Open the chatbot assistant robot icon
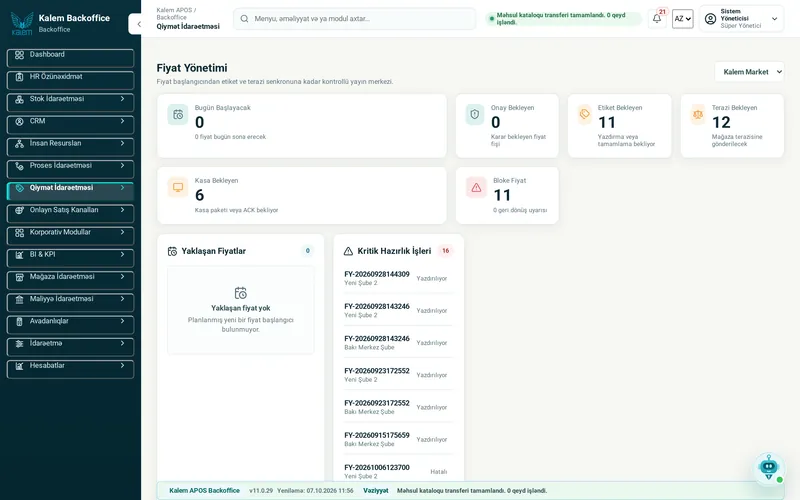 click(x=768, y=467)
